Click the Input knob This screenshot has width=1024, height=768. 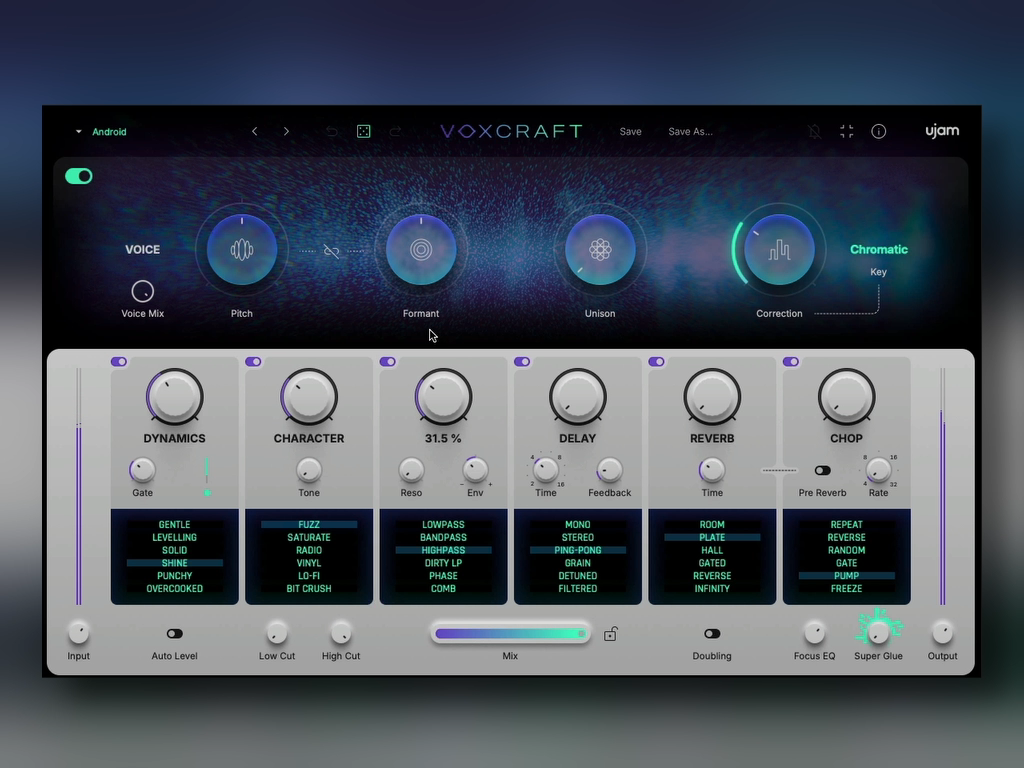pos(78,632)
